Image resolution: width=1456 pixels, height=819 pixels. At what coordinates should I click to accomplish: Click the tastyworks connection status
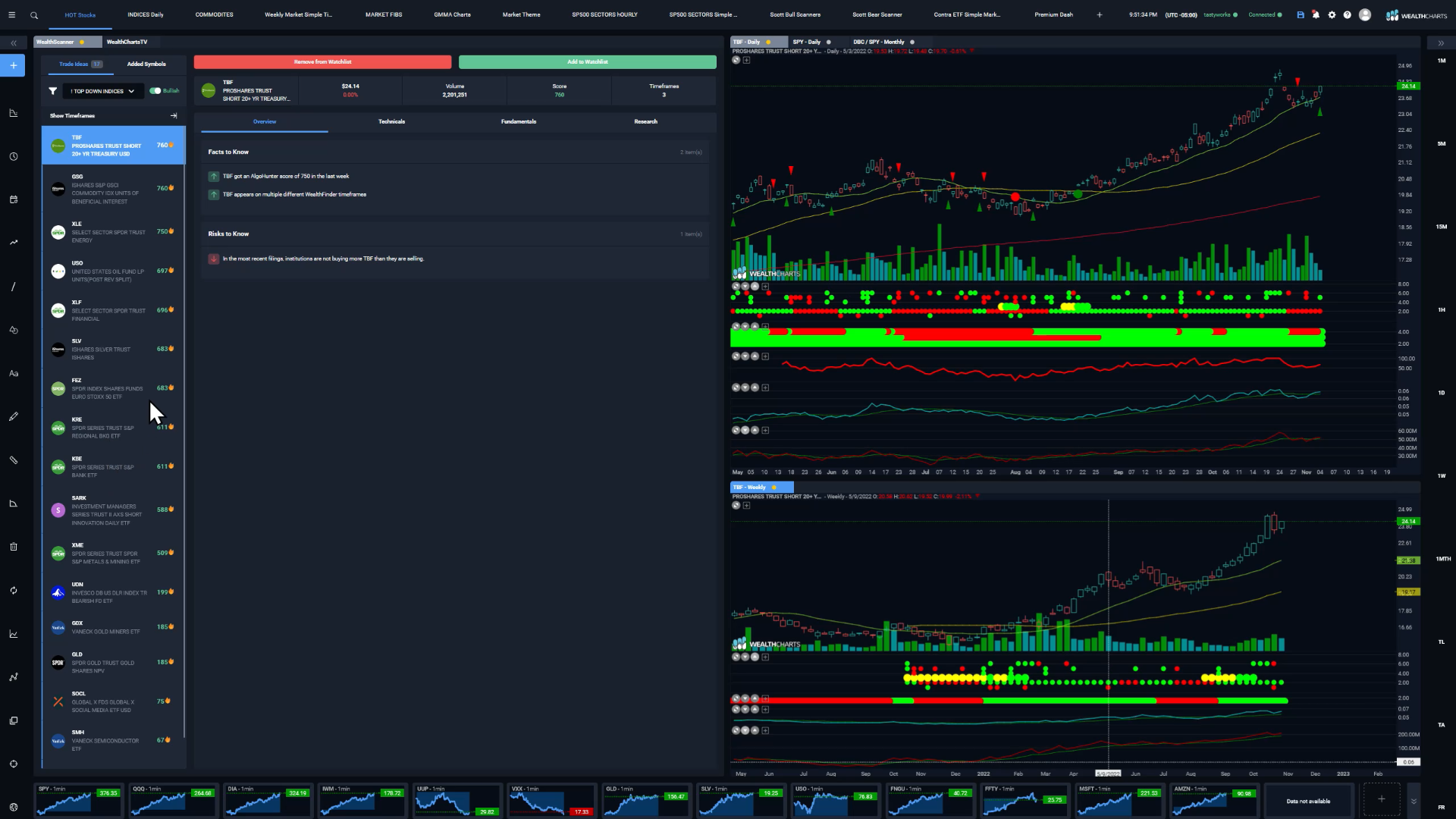pyautogui.click(x=1220, y=14)
